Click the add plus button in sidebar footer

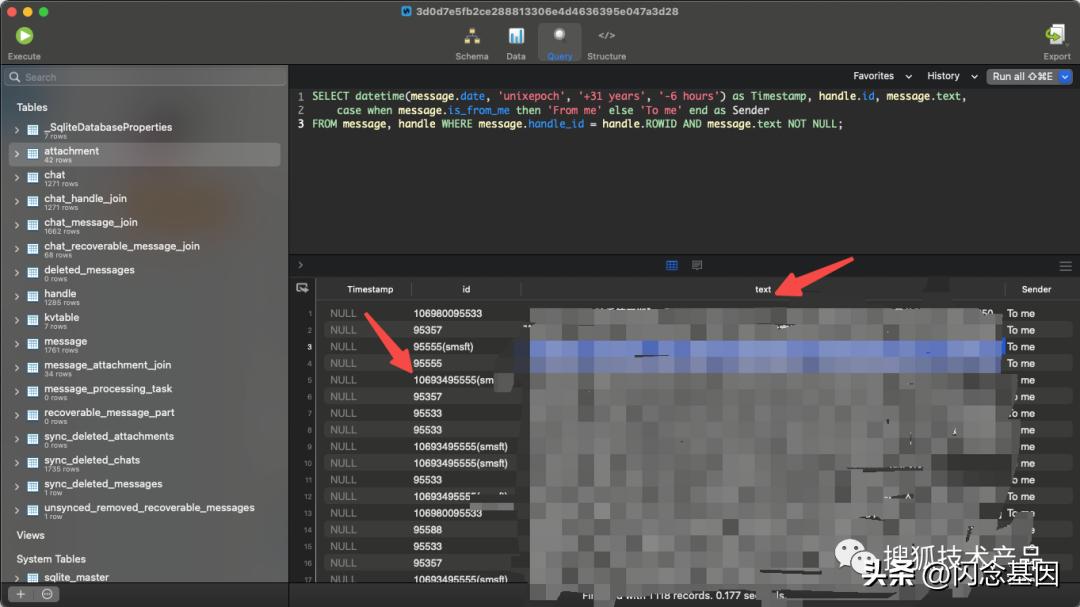(x=20, y=594)
